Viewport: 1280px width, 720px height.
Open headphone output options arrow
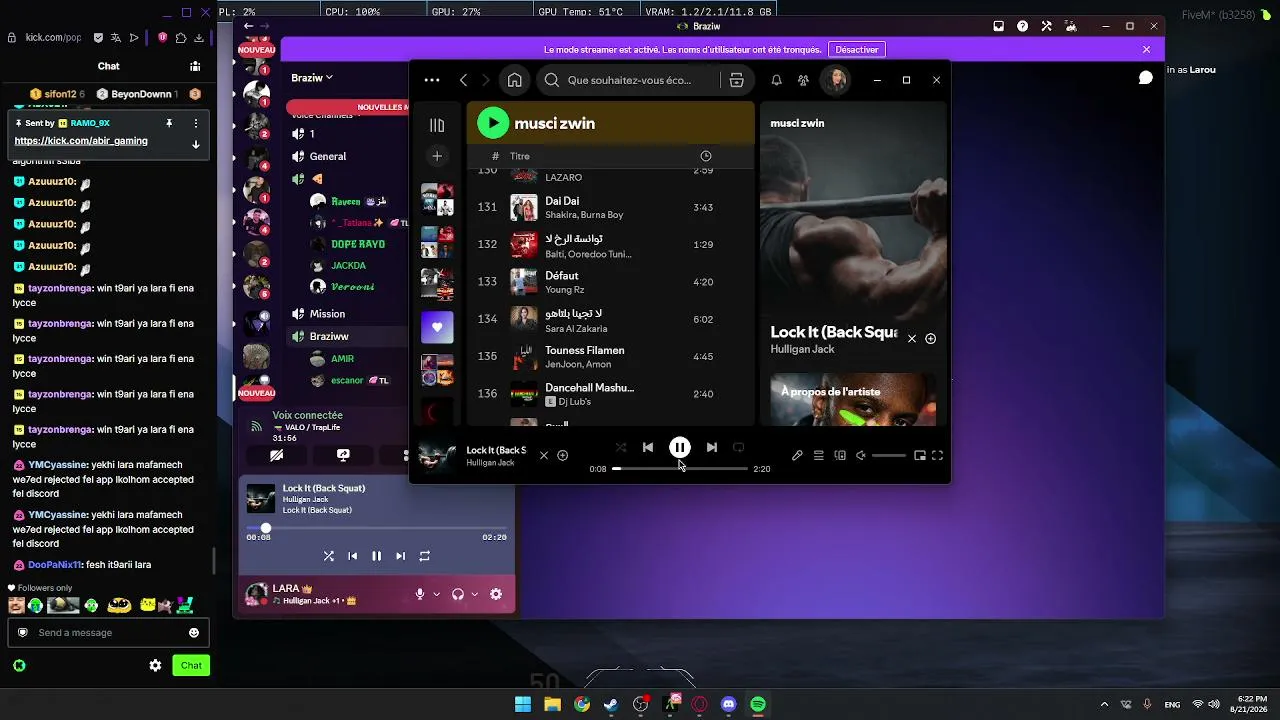pyautogui.click(x=475, y=594)
